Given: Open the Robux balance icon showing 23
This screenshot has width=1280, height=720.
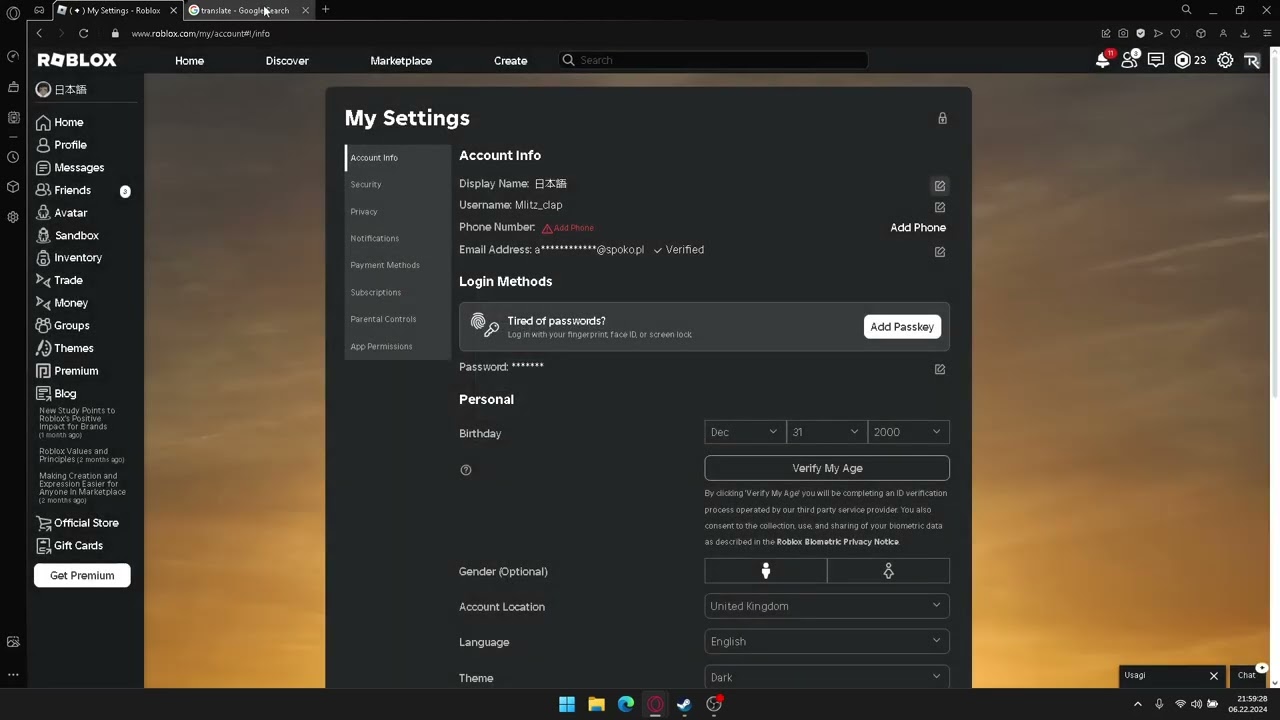Looking at the screenshot, I should pos(1190,60).
